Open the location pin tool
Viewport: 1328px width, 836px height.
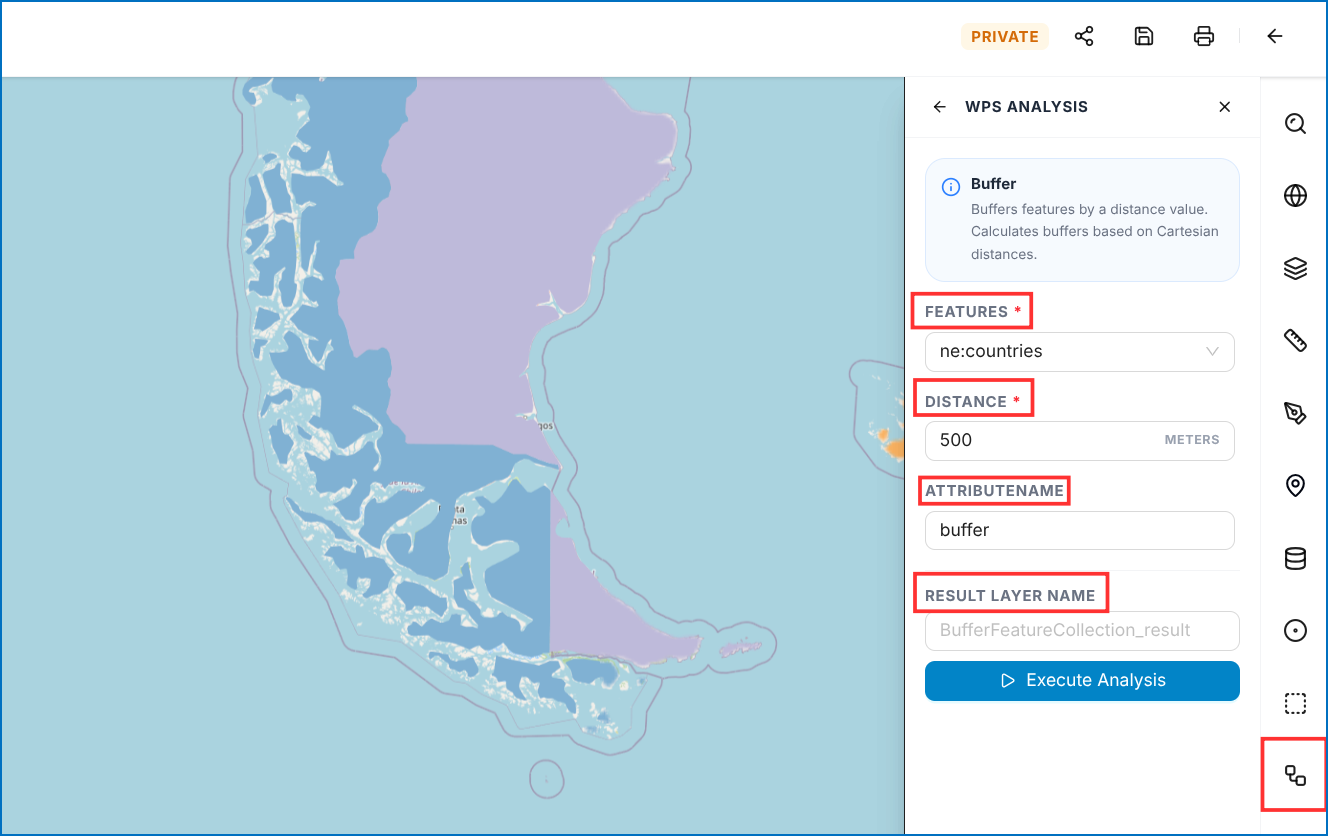pyautogui.click(x=1295, y=486)
